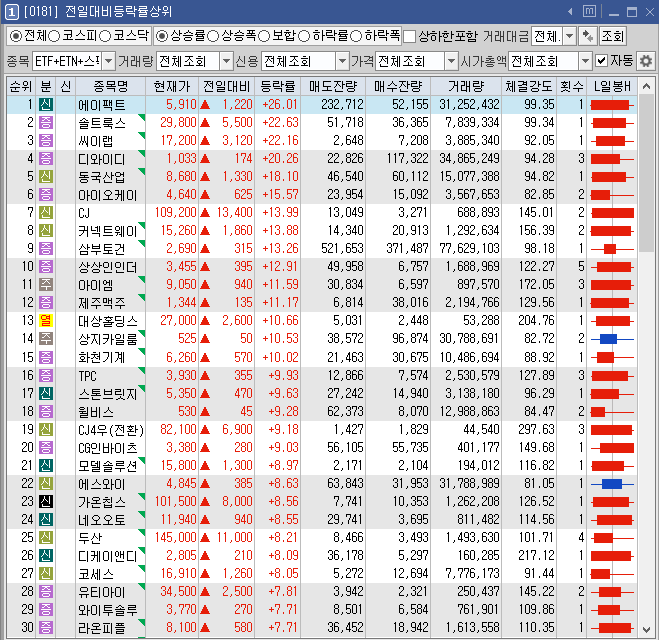Select stock name 유티아이
659x640 pixels.
point(101,592)
